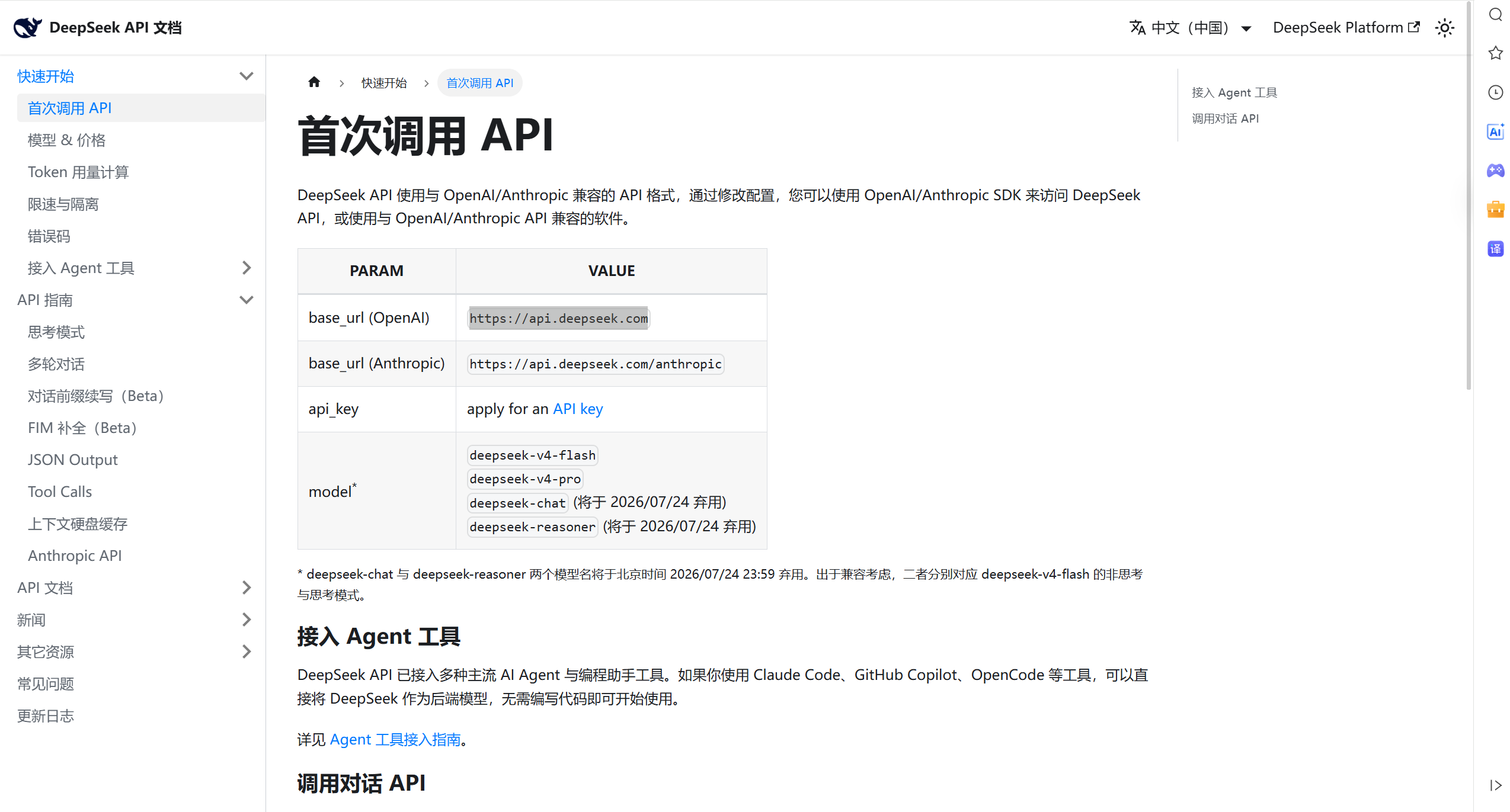Open the DeepSeek Platform external link

click(x=1346, y=28)
